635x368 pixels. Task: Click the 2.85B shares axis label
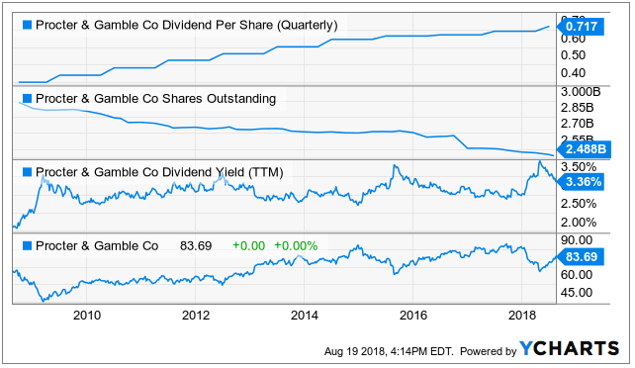point(577,108)
